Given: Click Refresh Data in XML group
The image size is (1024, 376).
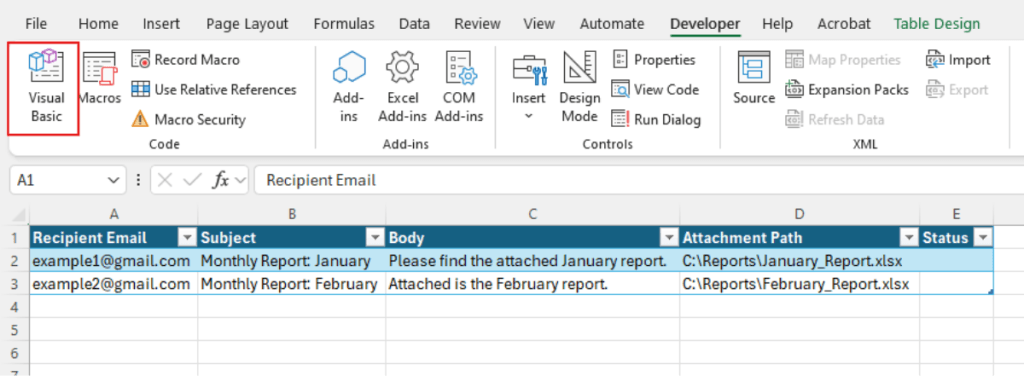Looking at the screenshot, I should coord(835,119).
